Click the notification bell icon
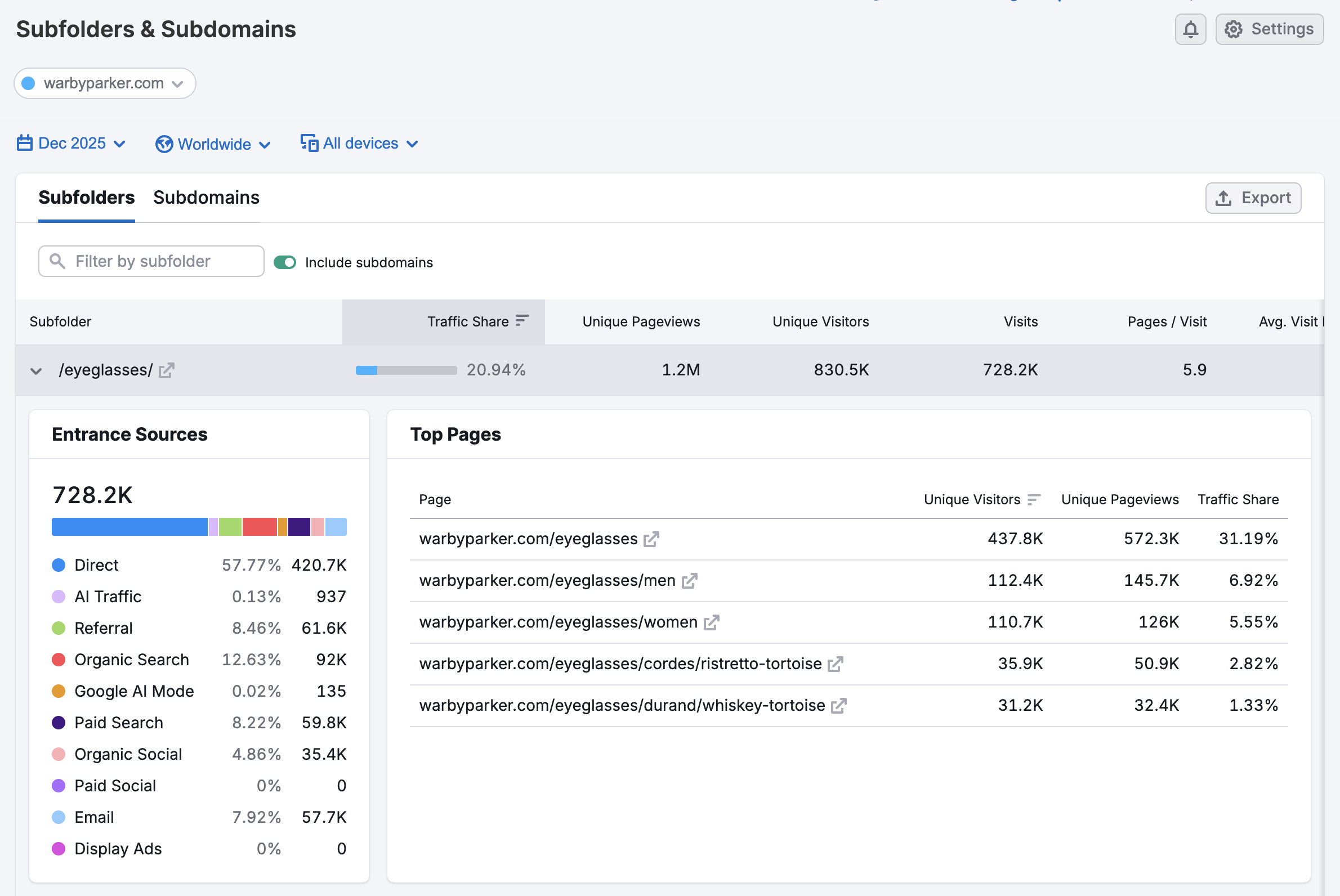Viewport: 1340px width, 896px height. click(1191, 29)
